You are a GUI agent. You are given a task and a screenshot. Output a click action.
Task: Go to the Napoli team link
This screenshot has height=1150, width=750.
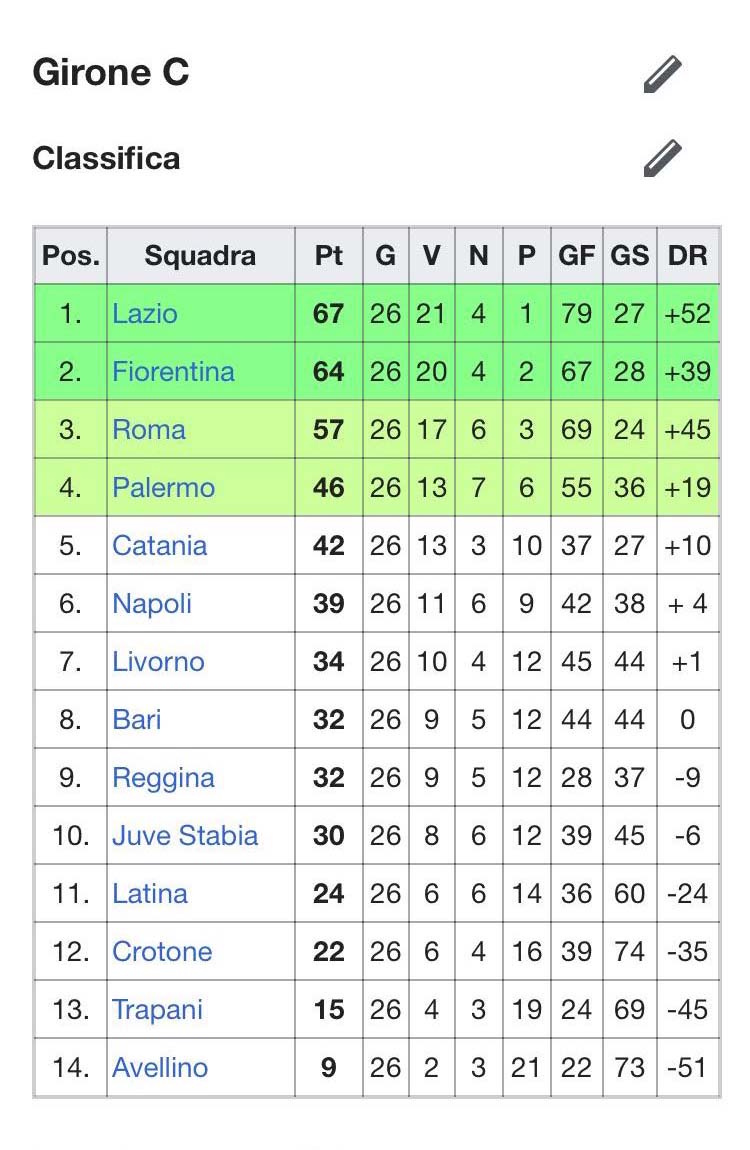pos(152,604)
